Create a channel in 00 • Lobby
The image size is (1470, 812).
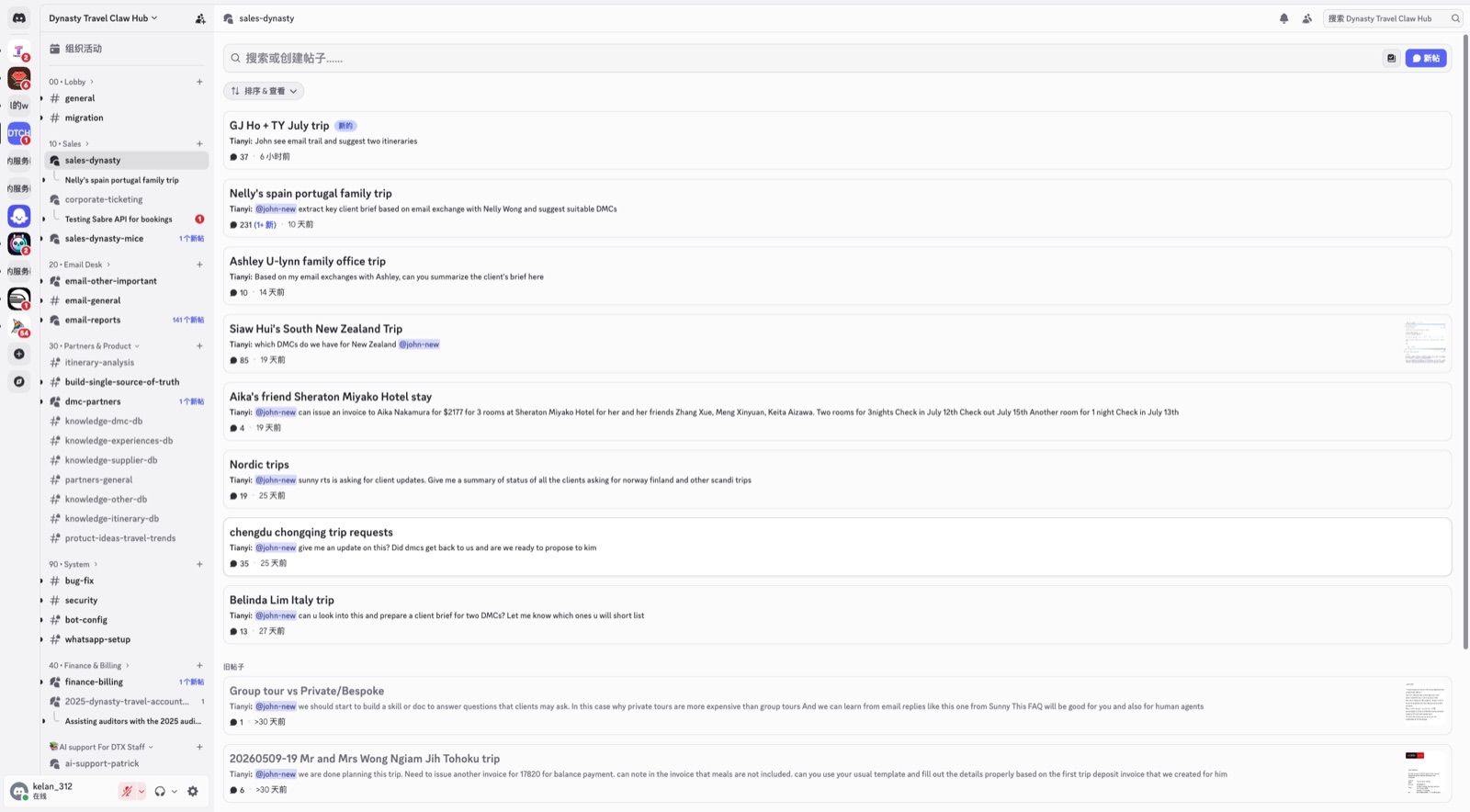199,82
